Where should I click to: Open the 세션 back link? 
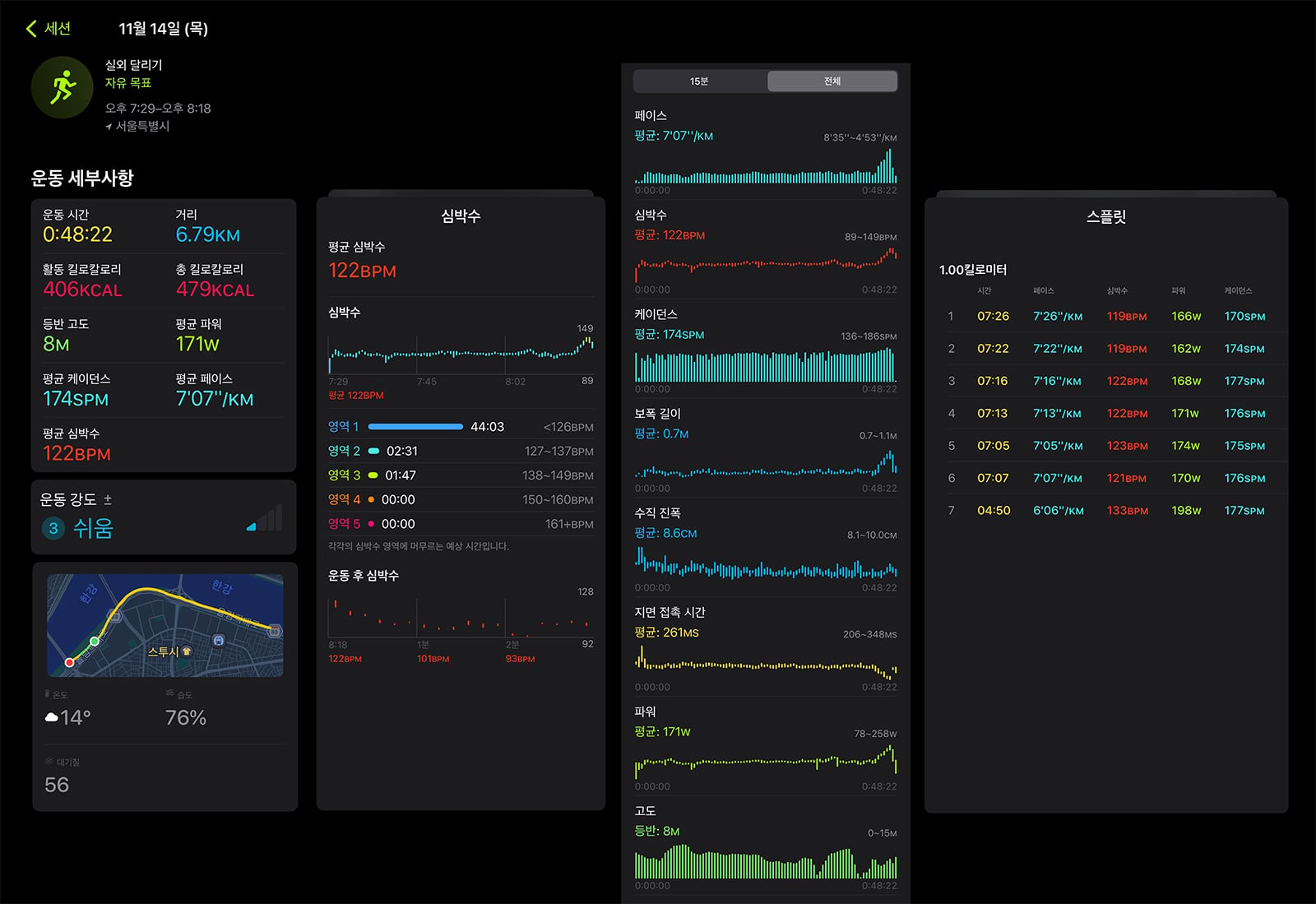point(49,29)
